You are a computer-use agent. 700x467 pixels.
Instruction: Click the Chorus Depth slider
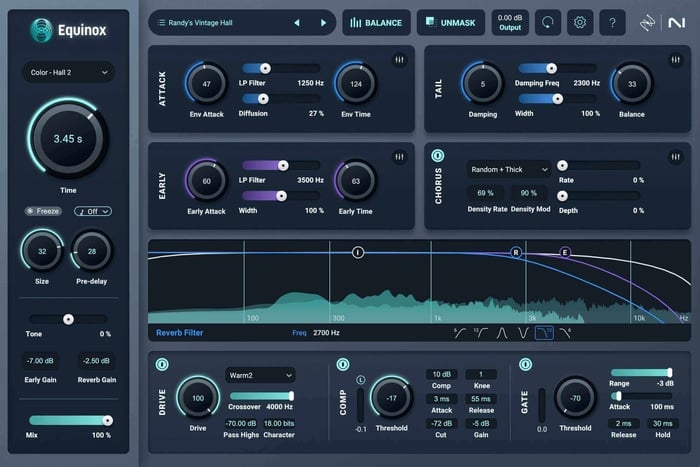pyautogui.click(x=599, y=196)
